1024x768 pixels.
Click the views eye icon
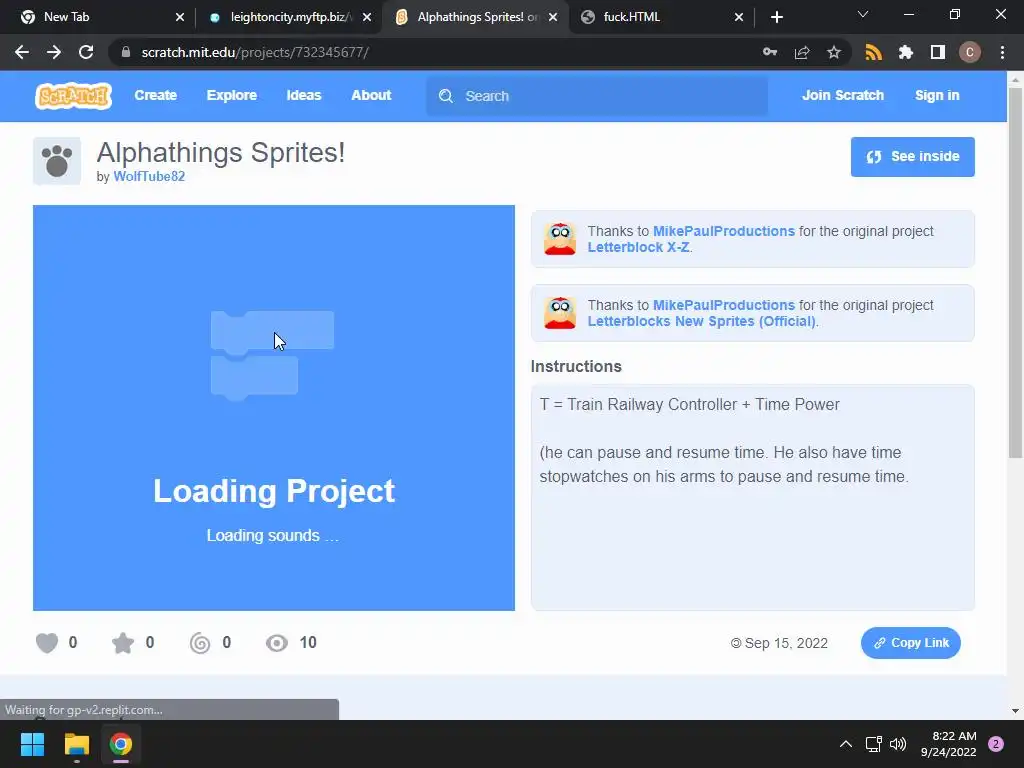tap(277, 643)
